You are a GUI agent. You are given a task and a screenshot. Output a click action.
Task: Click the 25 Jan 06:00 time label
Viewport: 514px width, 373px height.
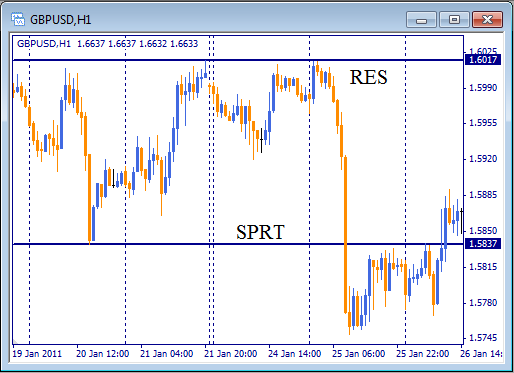click(359, 354)
